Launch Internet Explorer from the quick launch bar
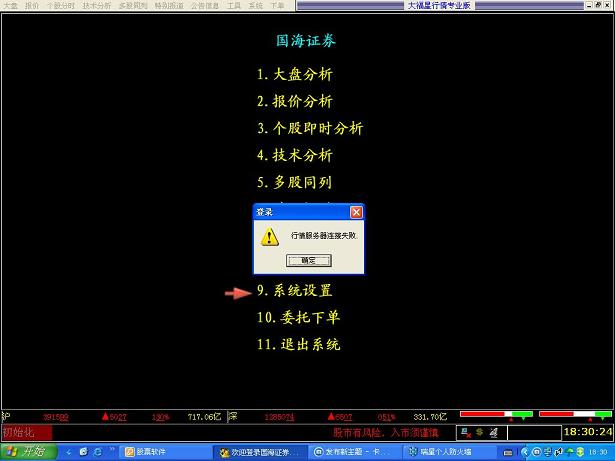 (97, 452)
